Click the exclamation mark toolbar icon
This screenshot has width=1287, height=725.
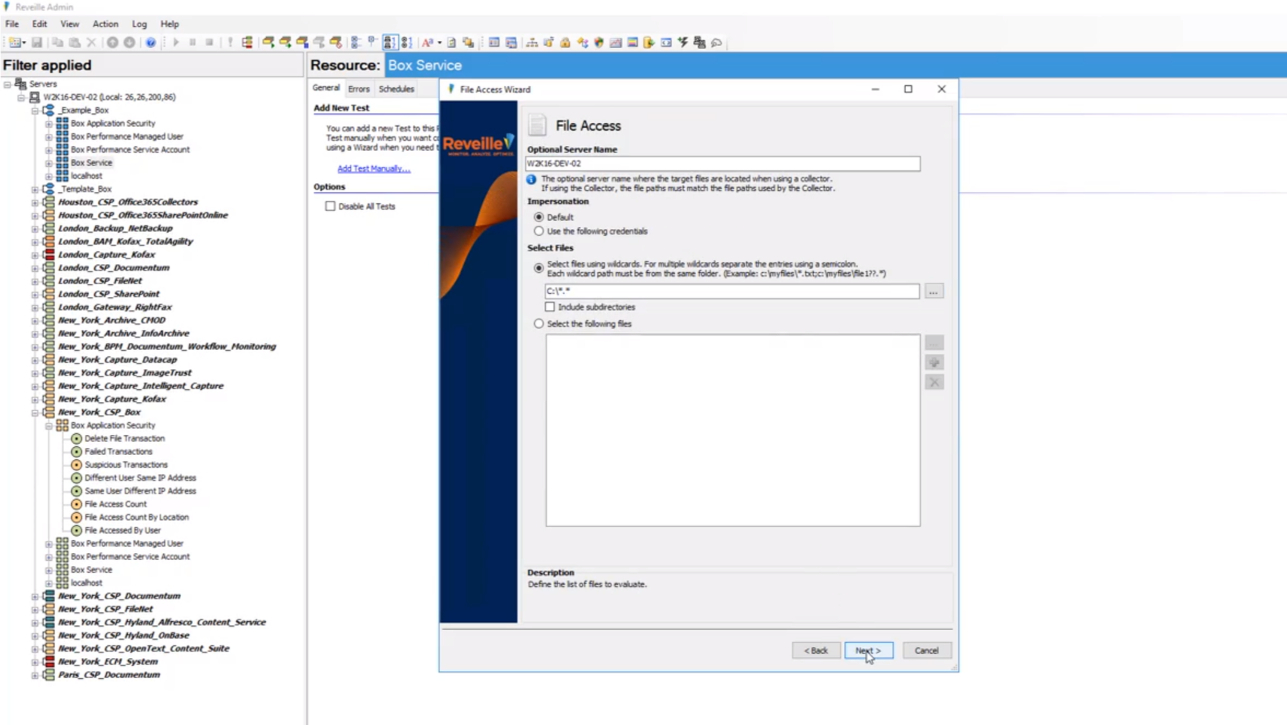[230, 43]
